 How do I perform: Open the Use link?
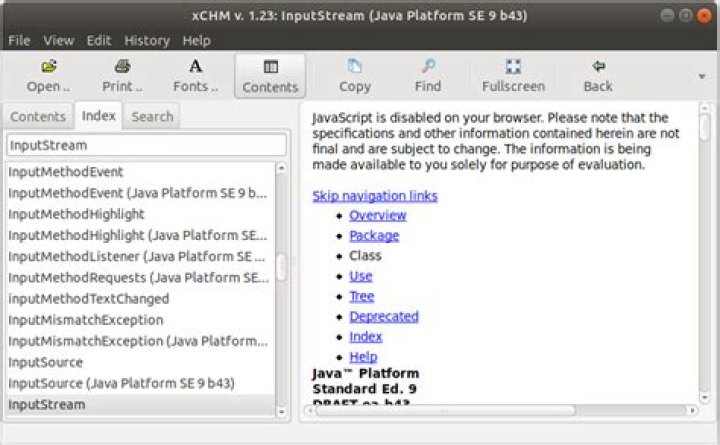[x=360, y=276]
